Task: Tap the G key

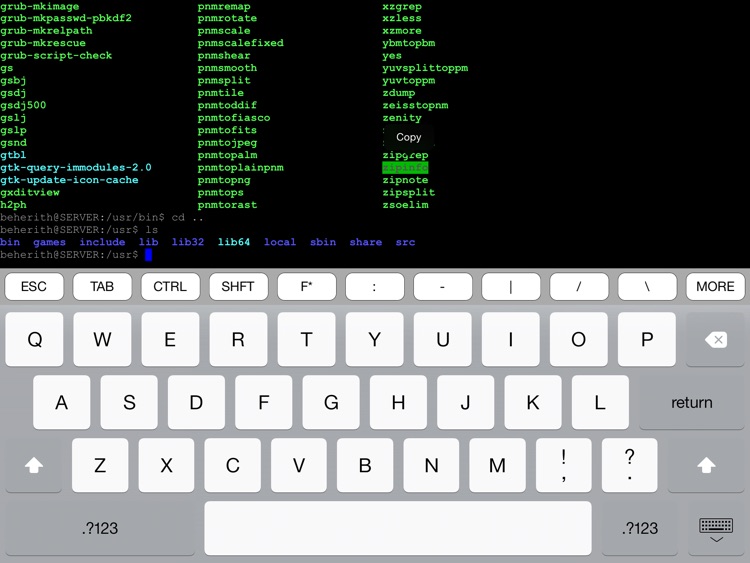Action: tap(331, 402)
